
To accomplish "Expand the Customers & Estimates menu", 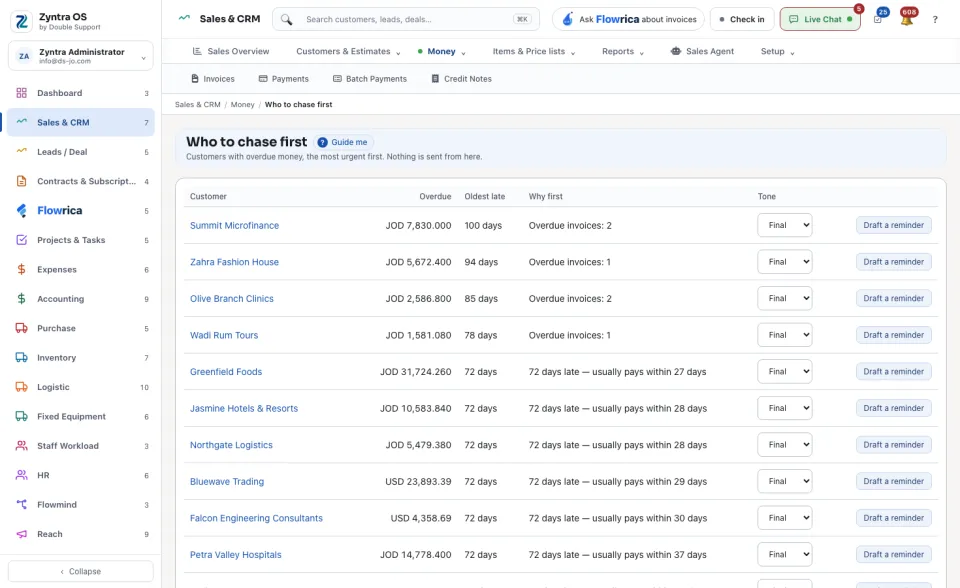I will (x=348, y=51).
